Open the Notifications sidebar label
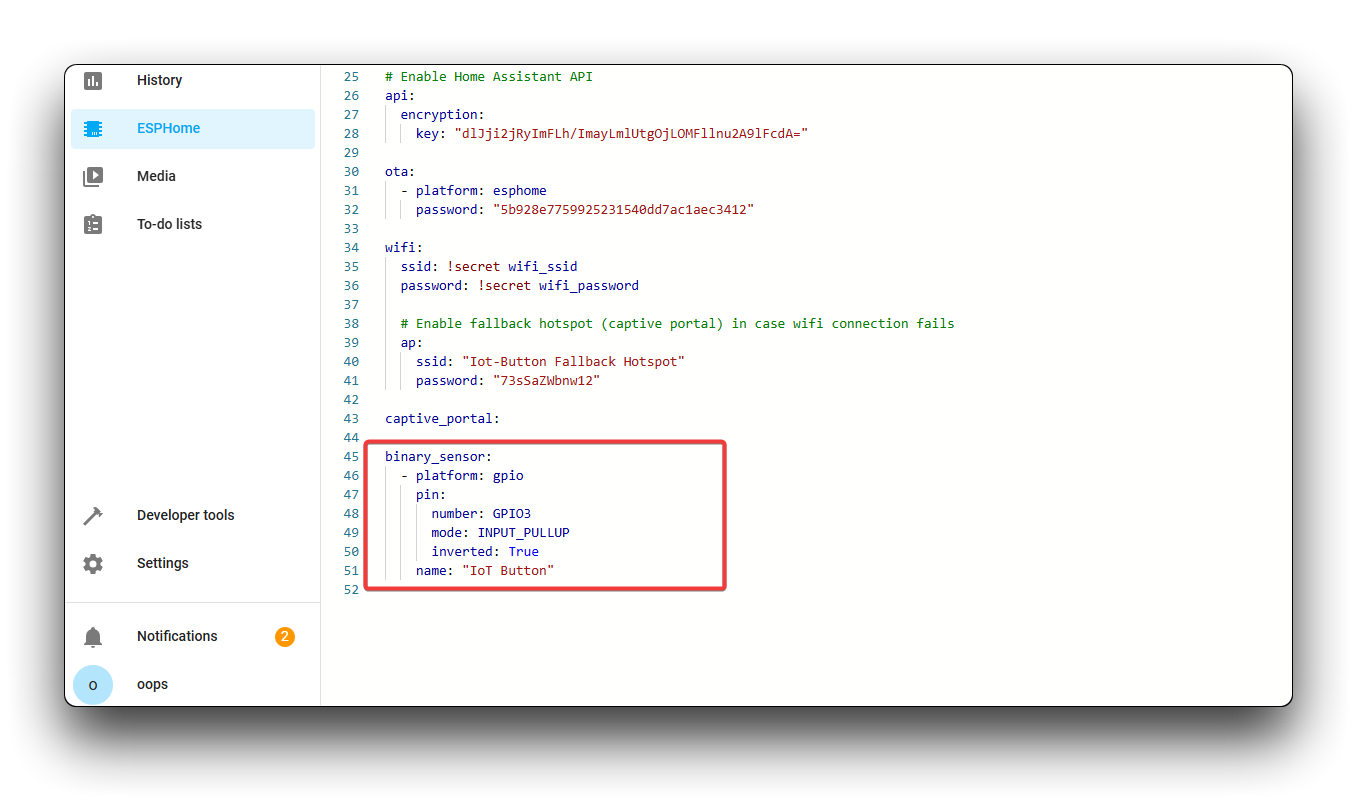The width and height of the screenshot is (1357, 803). pos(177,636)
